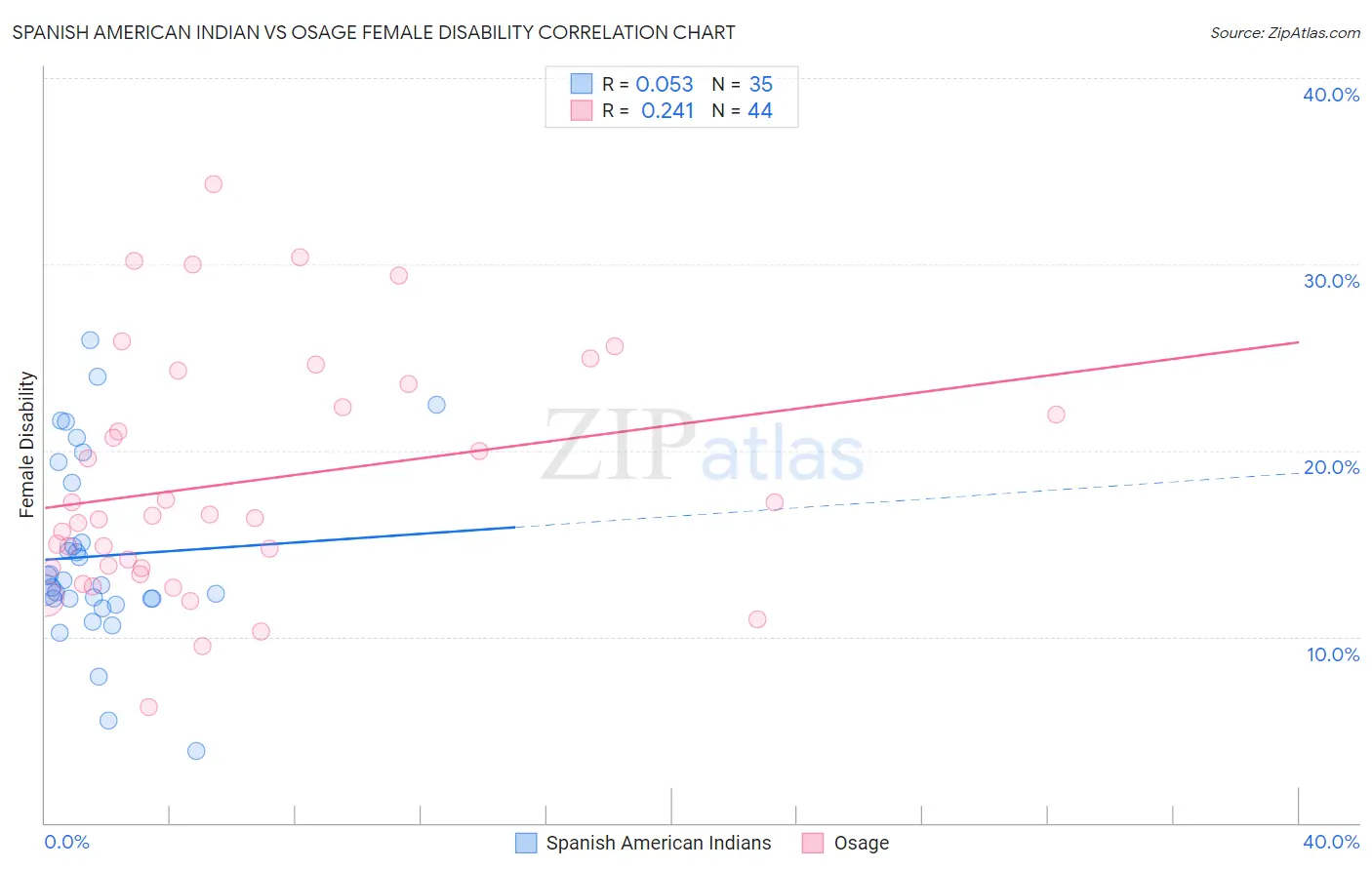
Task: Click the ZIPatlas watermark in chart center
Action: pyautogui.click(x=704, y=447)
